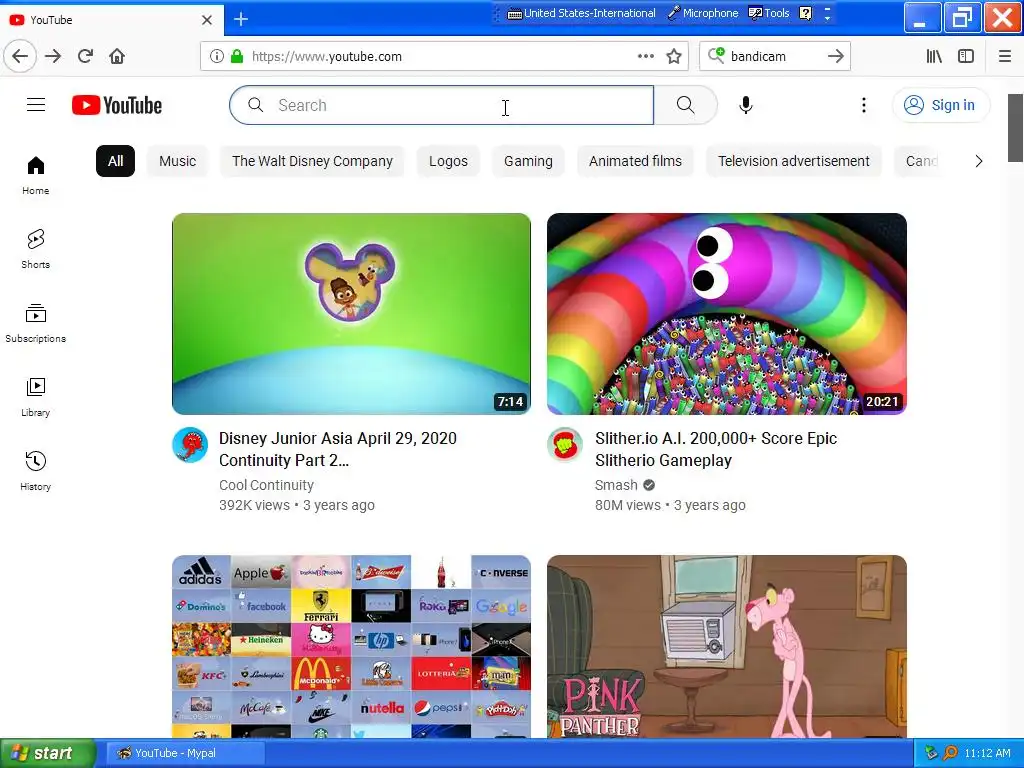This screenshot has width=1024, height=768.
Task: Click the YouTube logo
Action: coord(117,105)
